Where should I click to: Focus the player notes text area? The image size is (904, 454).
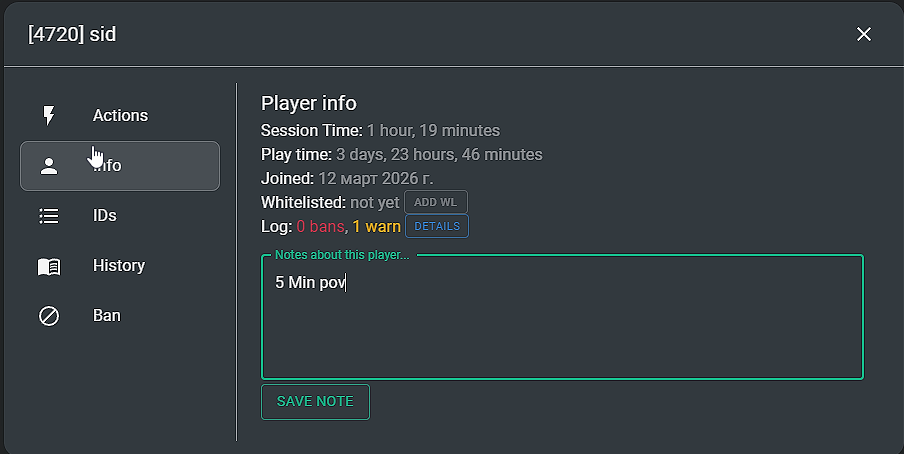point(562,317)
